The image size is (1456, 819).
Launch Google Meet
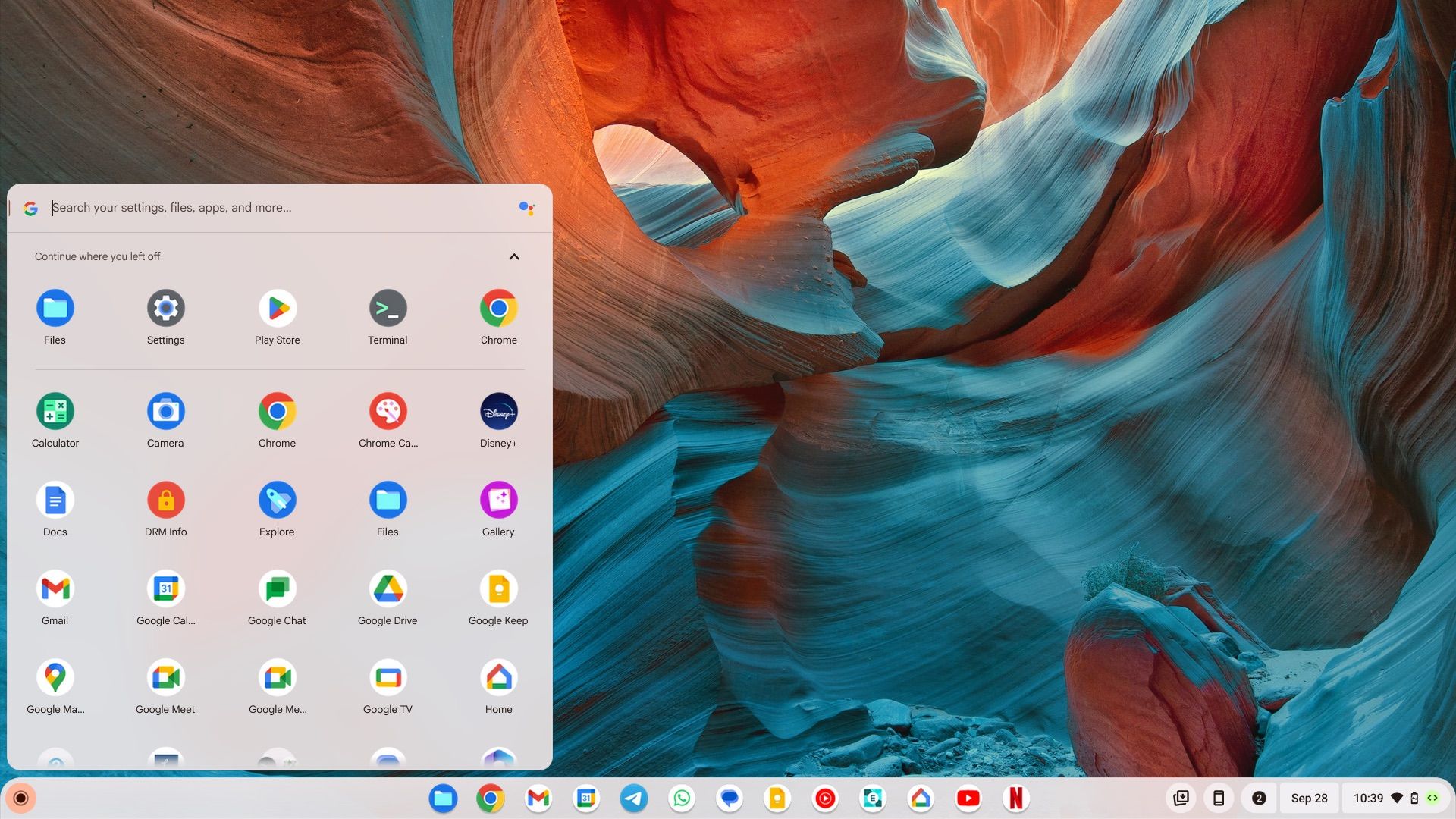pyautogui.click(x=165, y=677)
